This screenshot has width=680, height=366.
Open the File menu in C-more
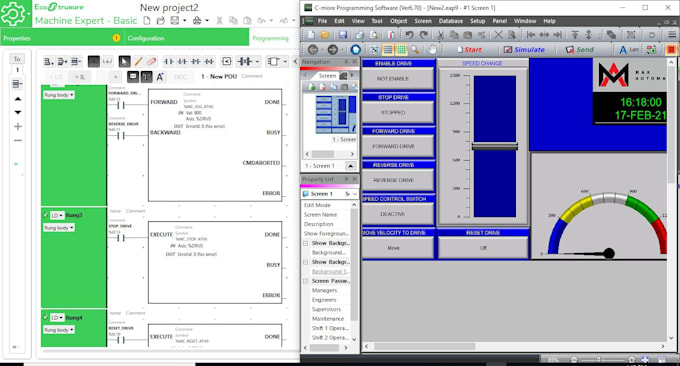[x=323, y=21]
